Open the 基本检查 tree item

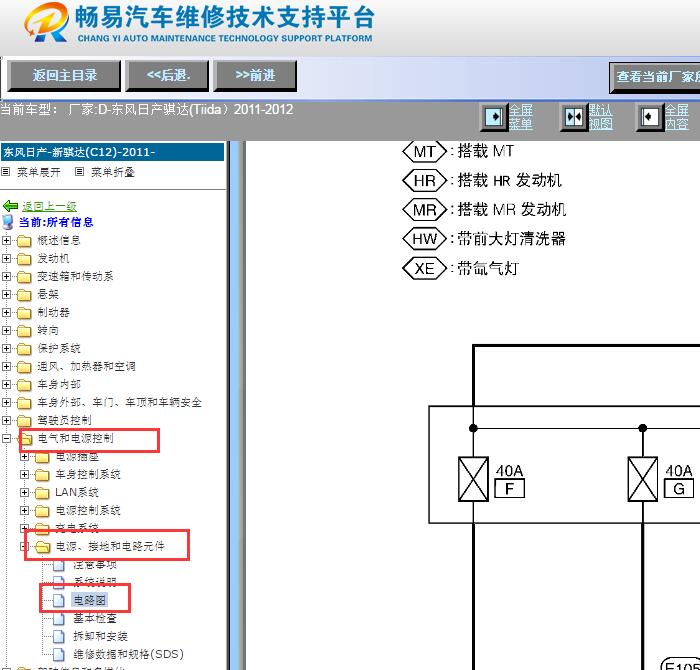point(95,618)
